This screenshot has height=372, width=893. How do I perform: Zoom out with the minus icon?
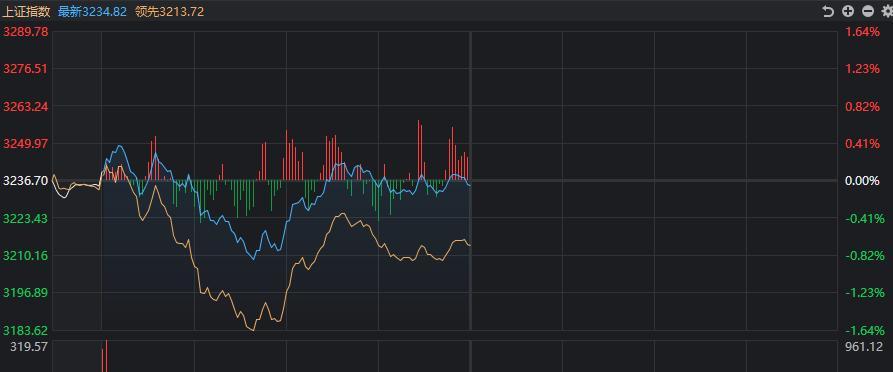click(867, 11)
